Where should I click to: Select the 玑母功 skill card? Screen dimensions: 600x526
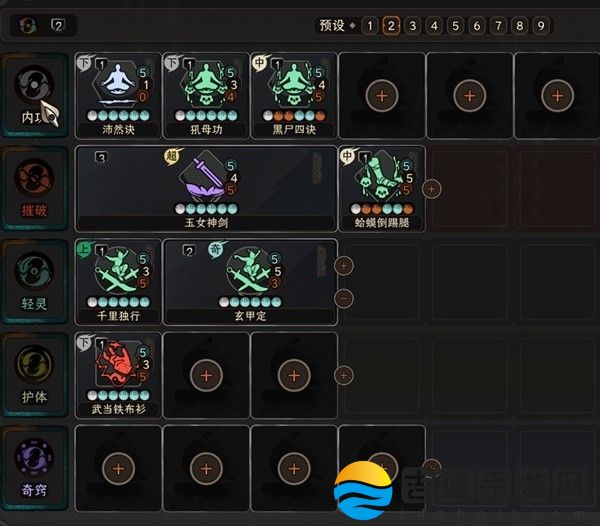(206, 96)
